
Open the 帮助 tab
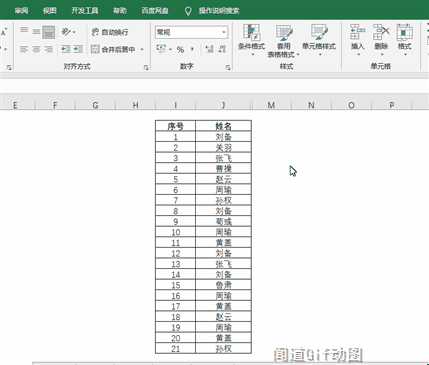tap(120, 11)
